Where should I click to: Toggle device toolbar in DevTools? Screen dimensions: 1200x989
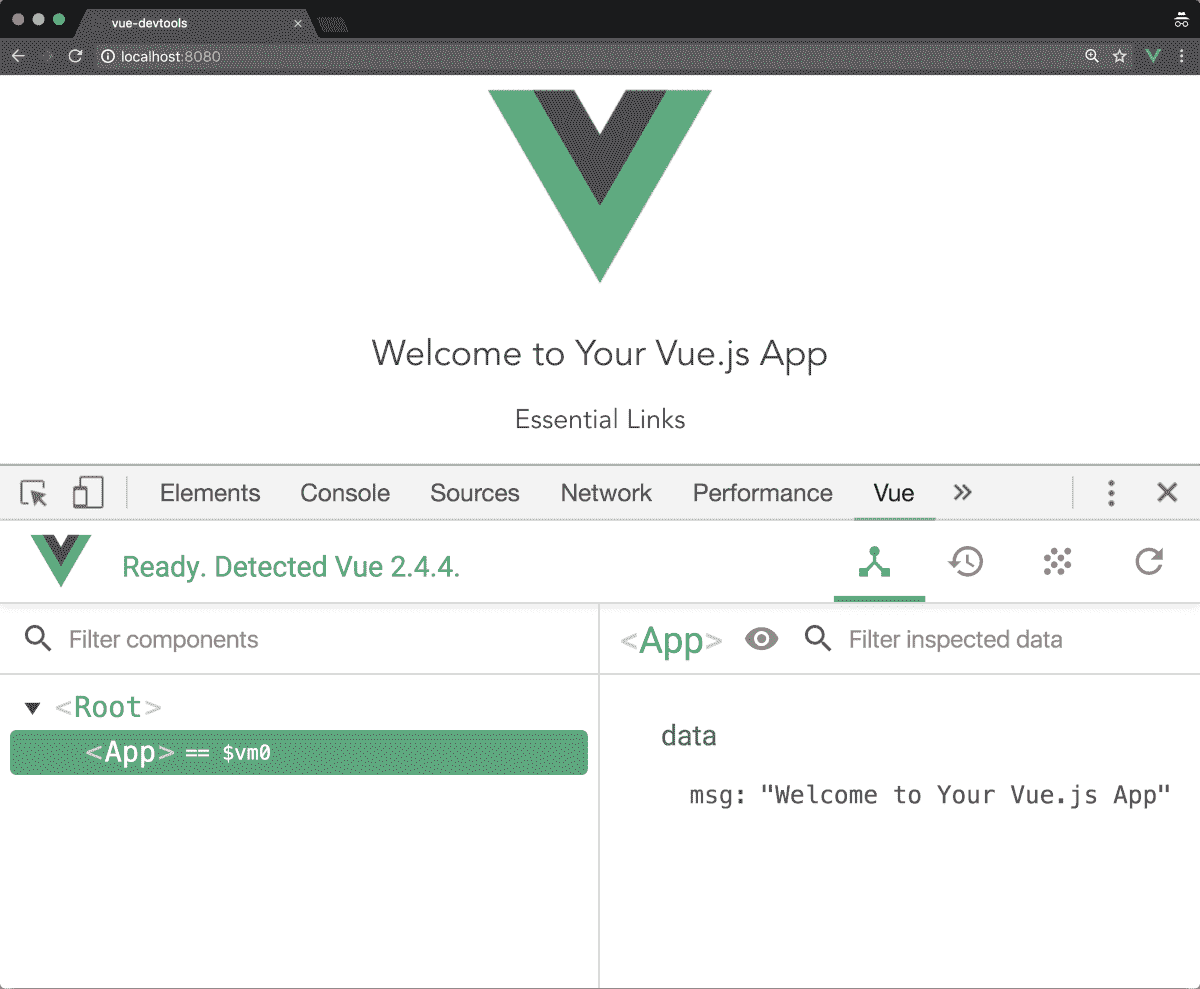coord(88,493)
